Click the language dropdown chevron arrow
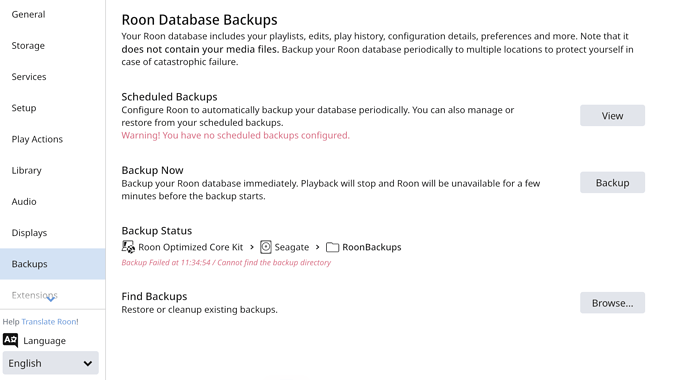The width and height of the screenshot is (690, 380). tap(88, 363)
